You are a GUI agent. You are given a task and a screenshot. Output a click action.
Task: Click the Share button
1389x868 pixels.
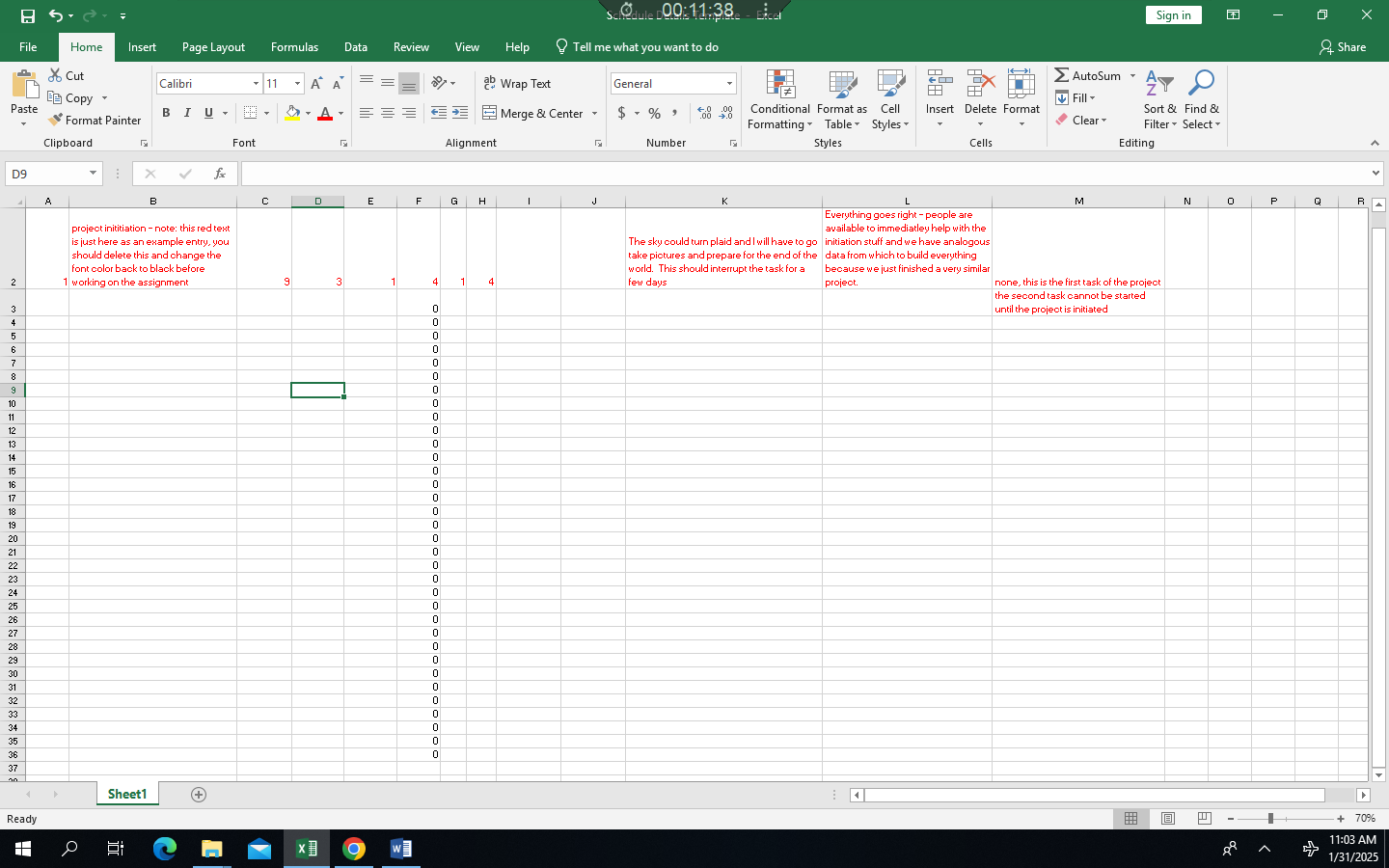1342,46
